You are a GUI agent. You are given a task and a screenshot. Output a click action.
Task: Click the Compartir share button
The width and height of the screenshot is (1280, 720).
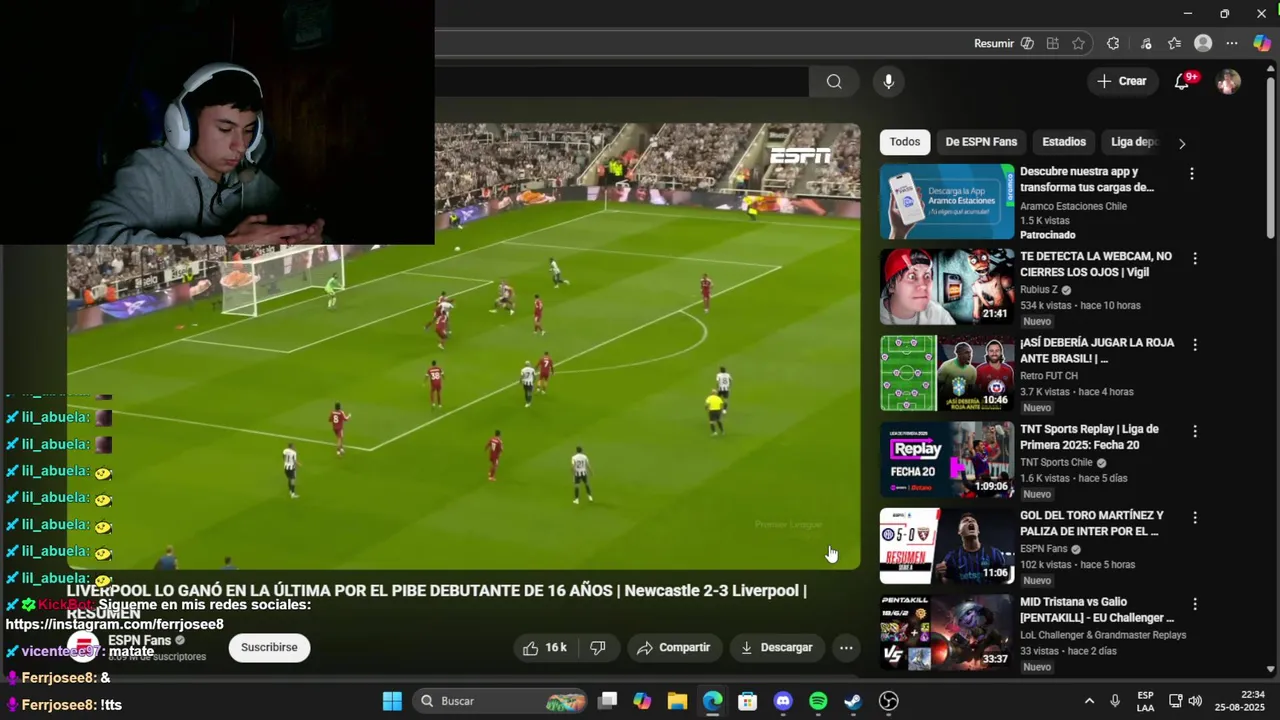point(674,648)
